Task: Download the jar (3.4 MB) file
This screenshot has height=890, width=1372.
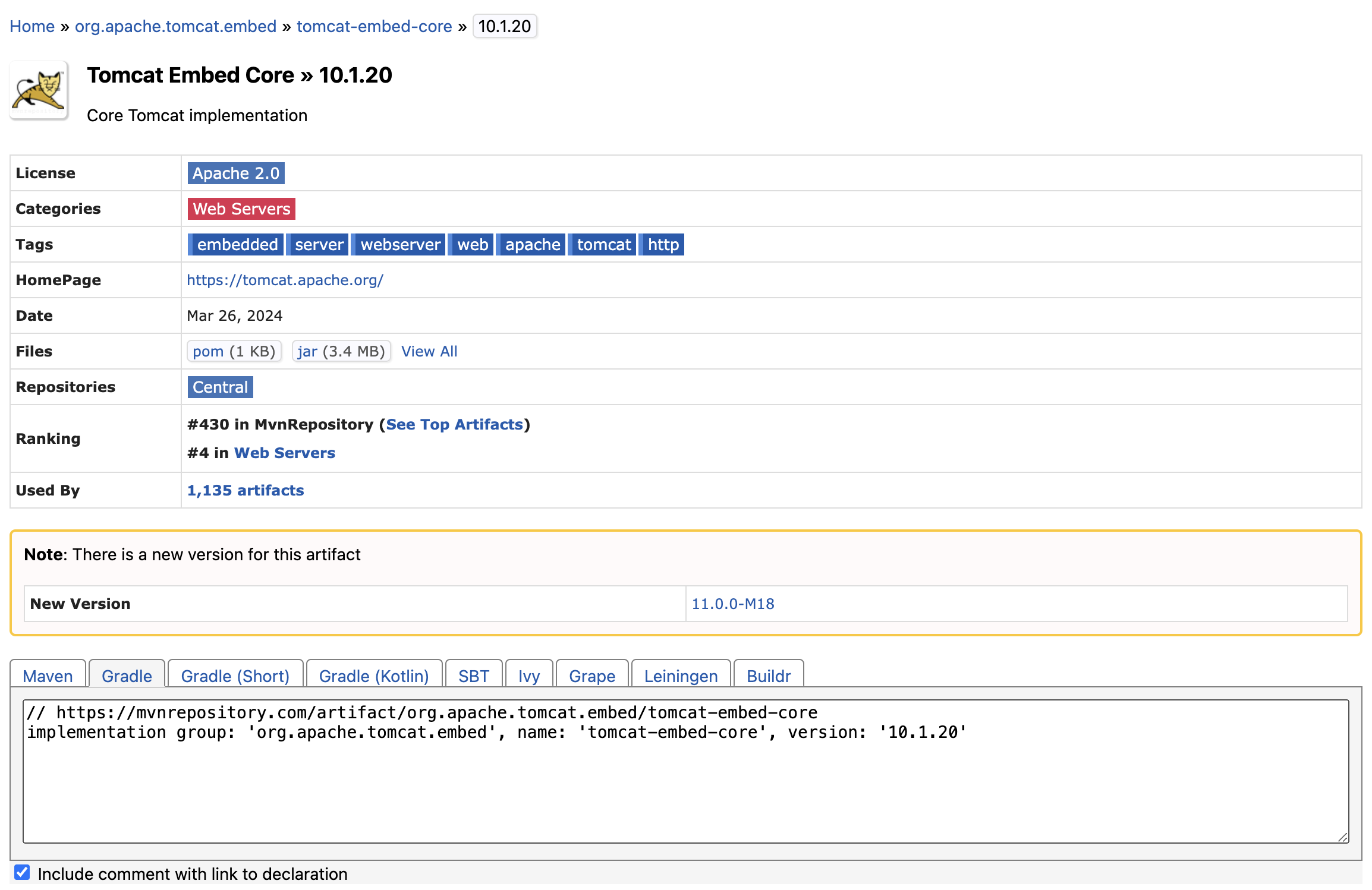Action: click(x=341, y=351)
